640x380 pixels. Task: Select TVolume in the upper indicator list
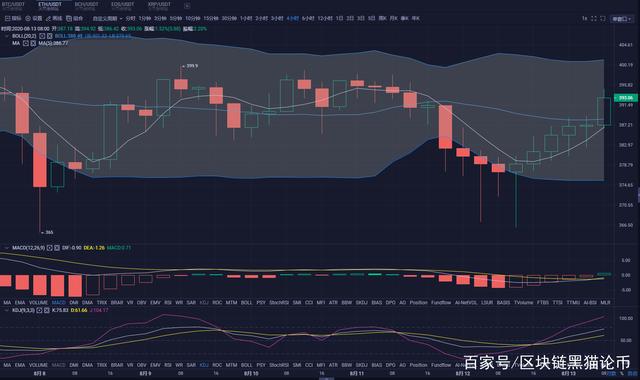tap(523, 302)
